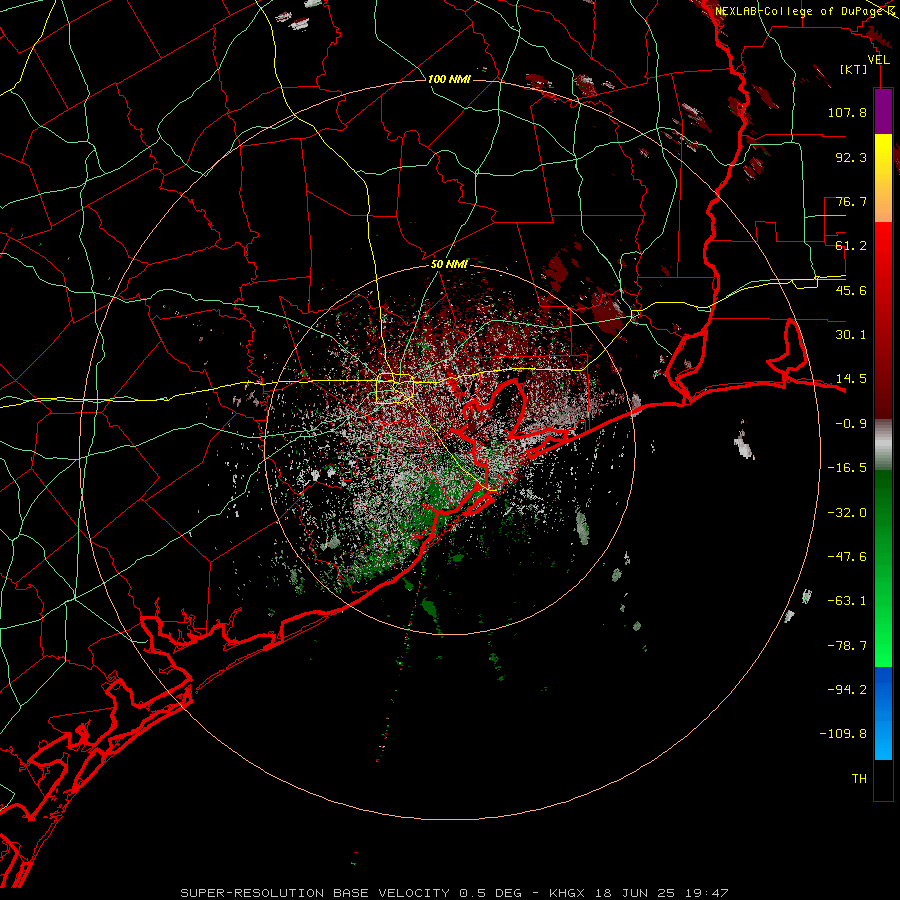Click the 100 NMI range ring label
The width and height of the screenshot is (900, 900).
(449, 79)
